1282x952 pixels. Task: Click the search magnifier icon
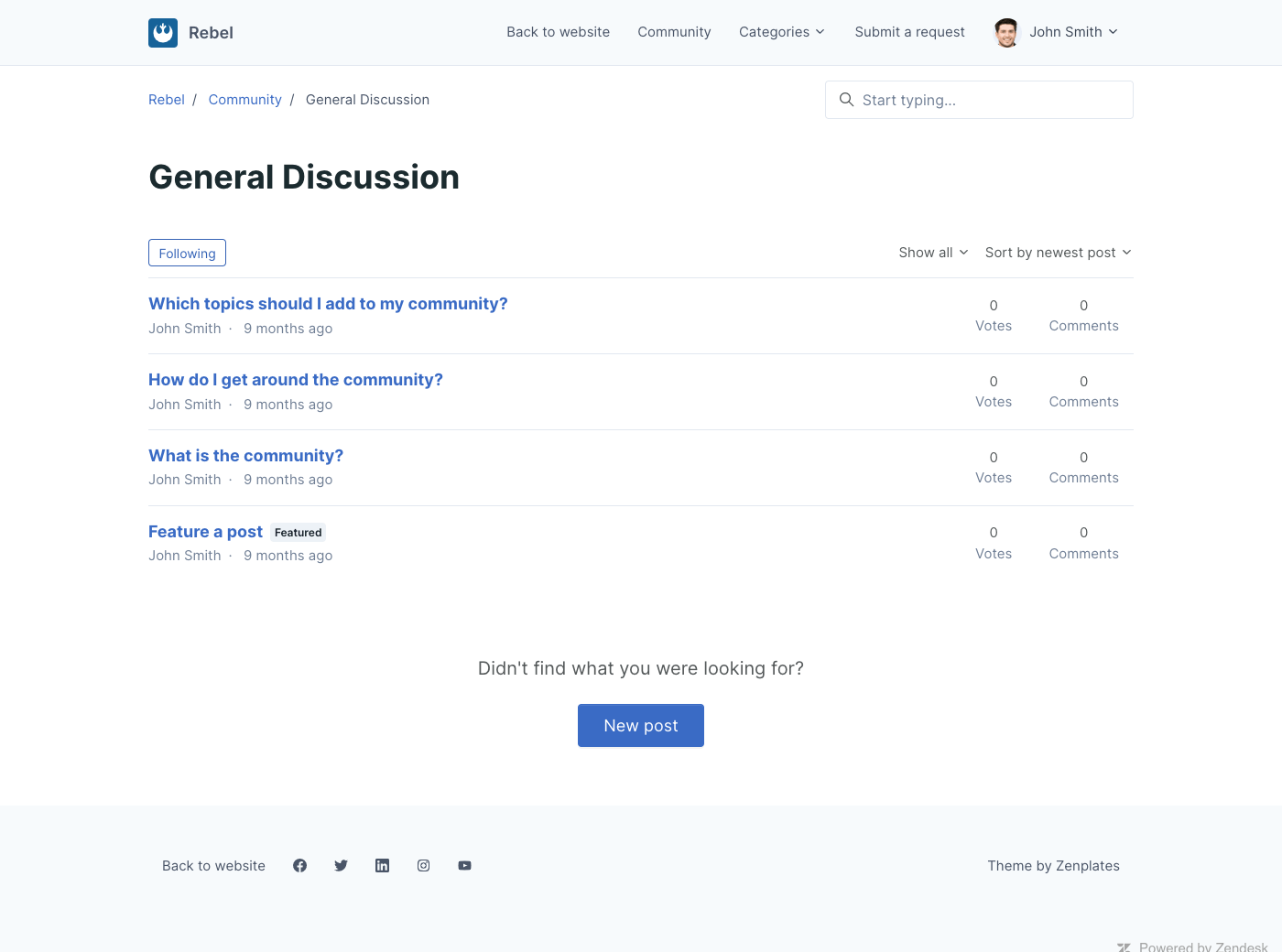(x=846, y=100)
